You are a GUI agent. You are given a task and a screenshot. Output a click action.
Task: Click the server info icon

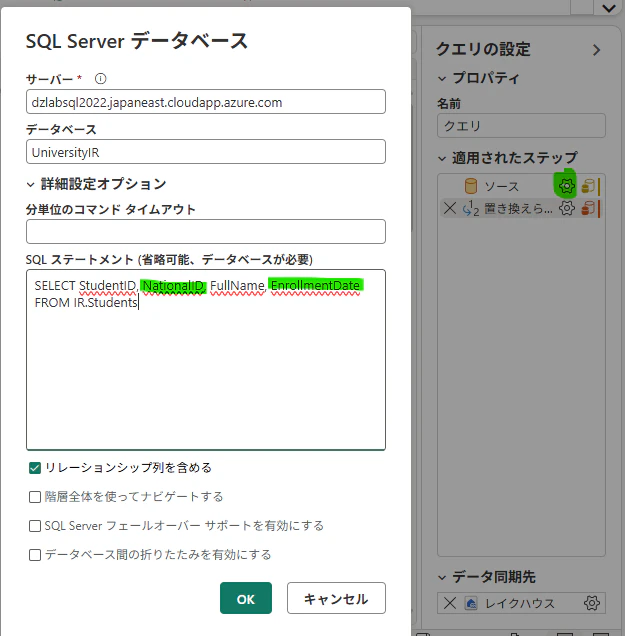coord(100,78)
